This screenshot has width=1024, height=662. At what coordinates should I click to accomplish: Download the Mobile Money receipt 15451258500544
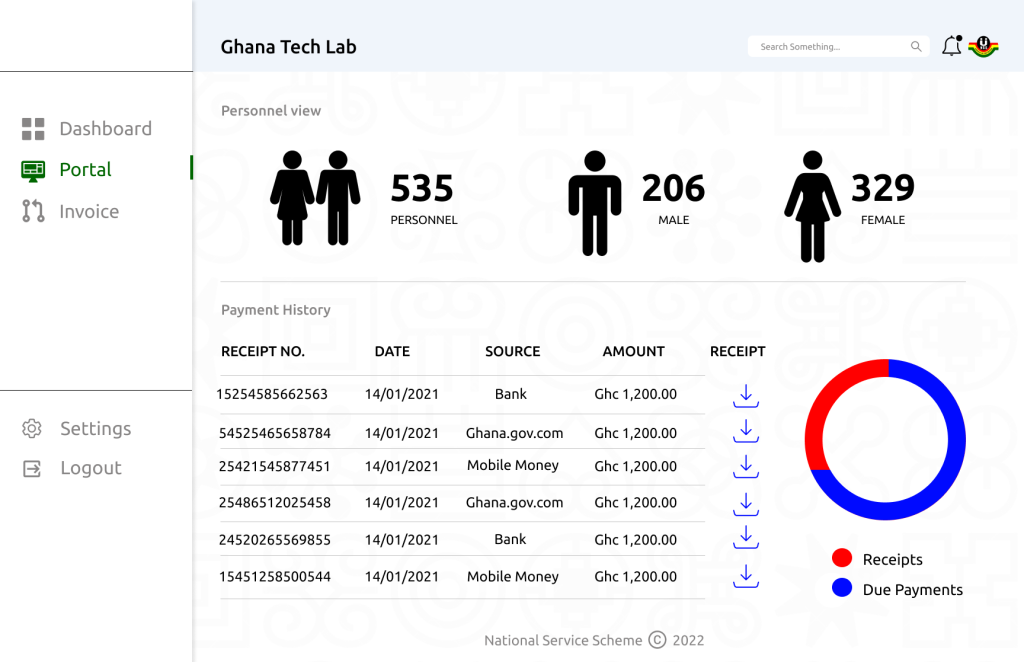745,577
